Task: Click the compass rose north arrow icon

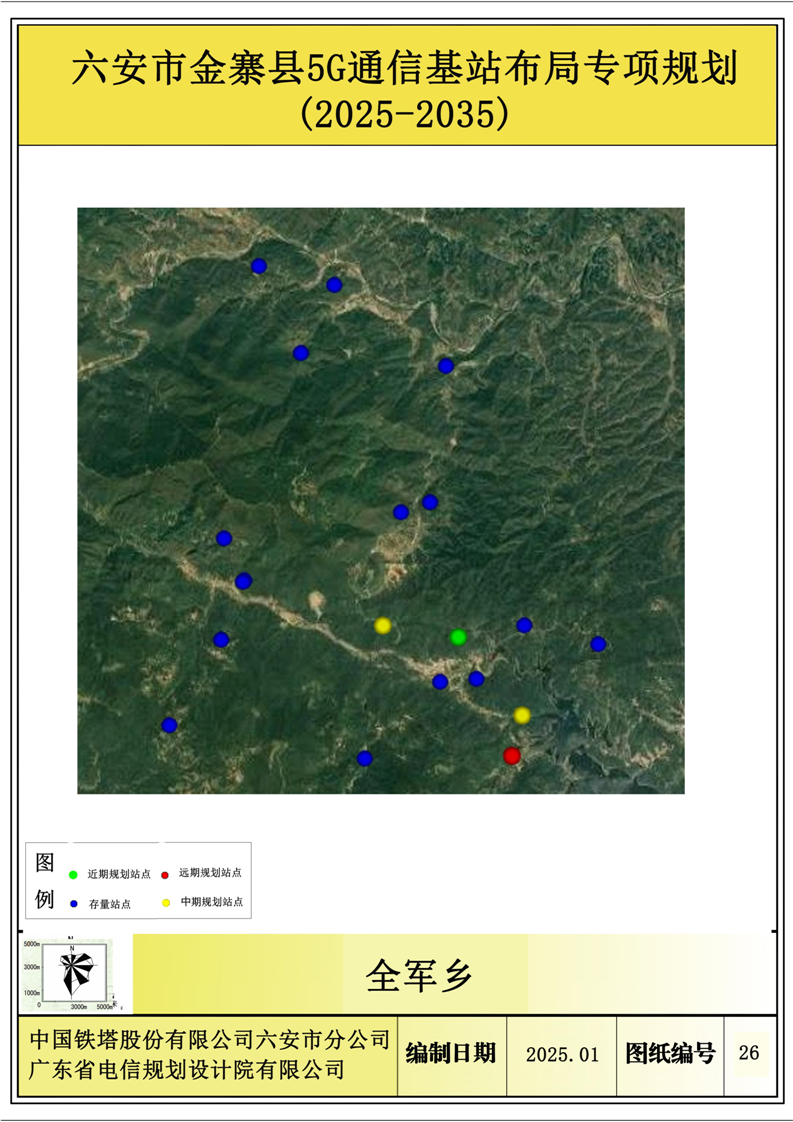Action: click(74, 971)
